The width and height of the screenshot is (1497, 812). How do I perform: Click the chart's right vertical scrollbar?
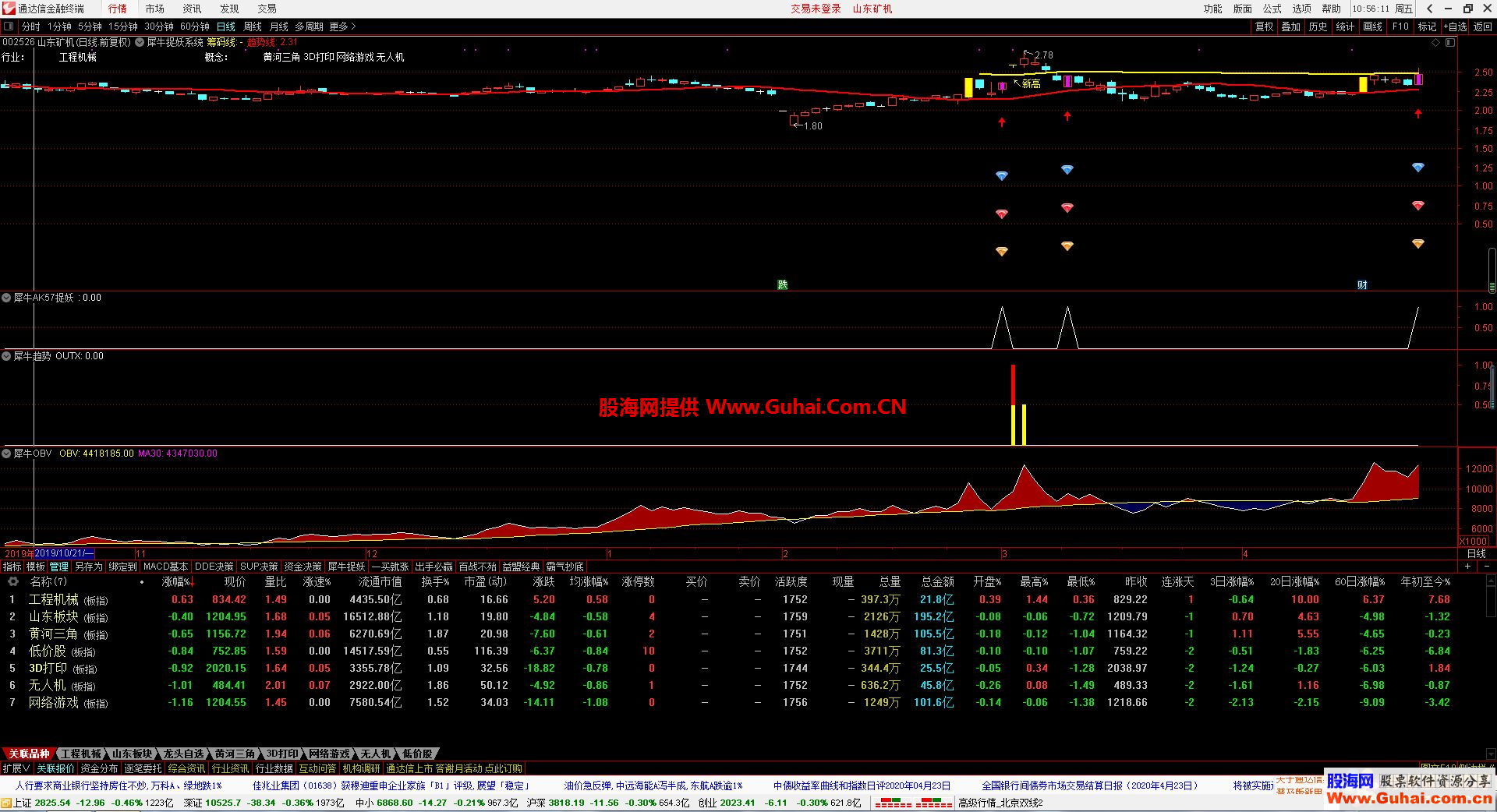(x=1492, y=269)
